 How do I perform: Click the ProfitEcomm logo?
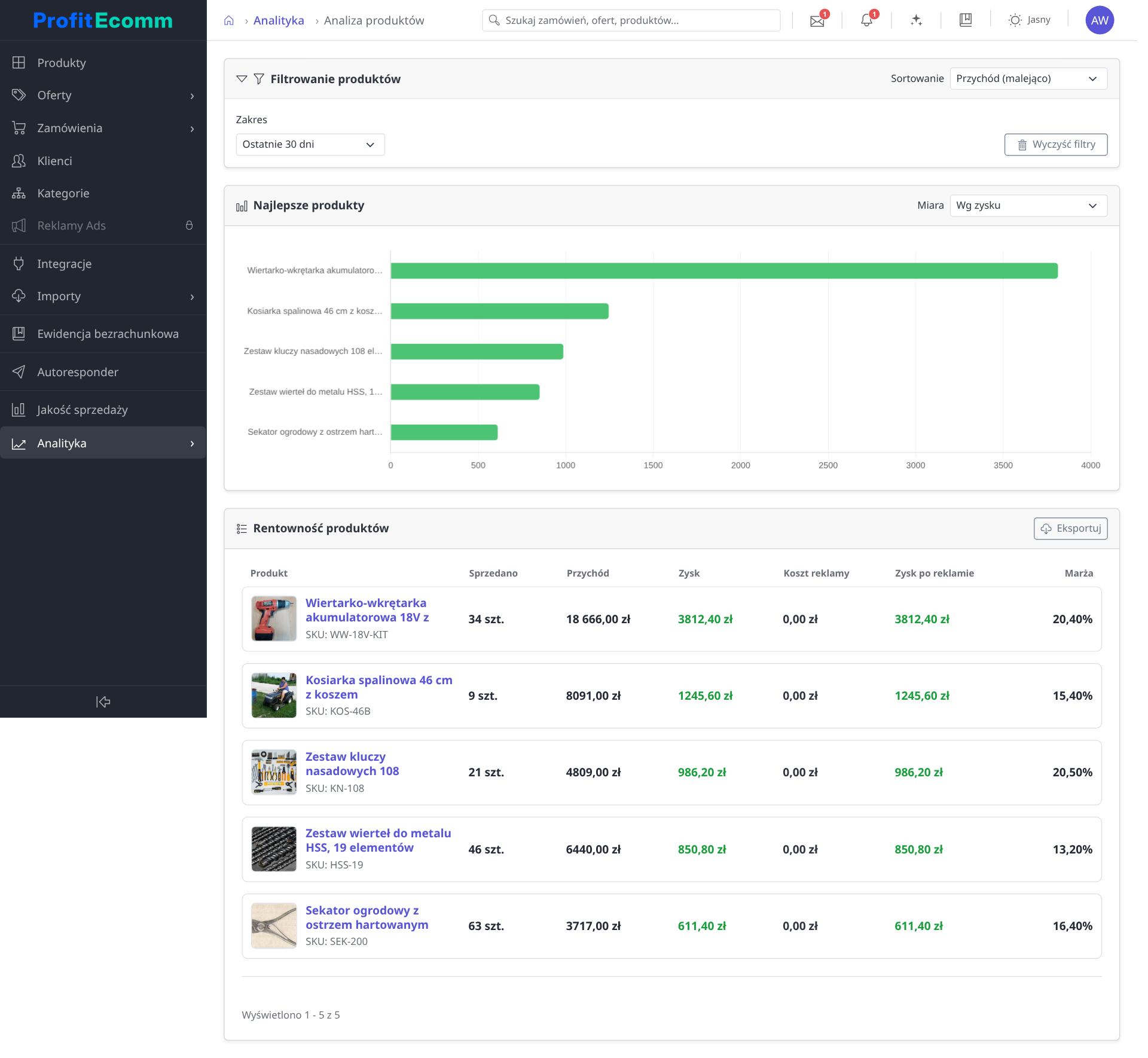103,20
